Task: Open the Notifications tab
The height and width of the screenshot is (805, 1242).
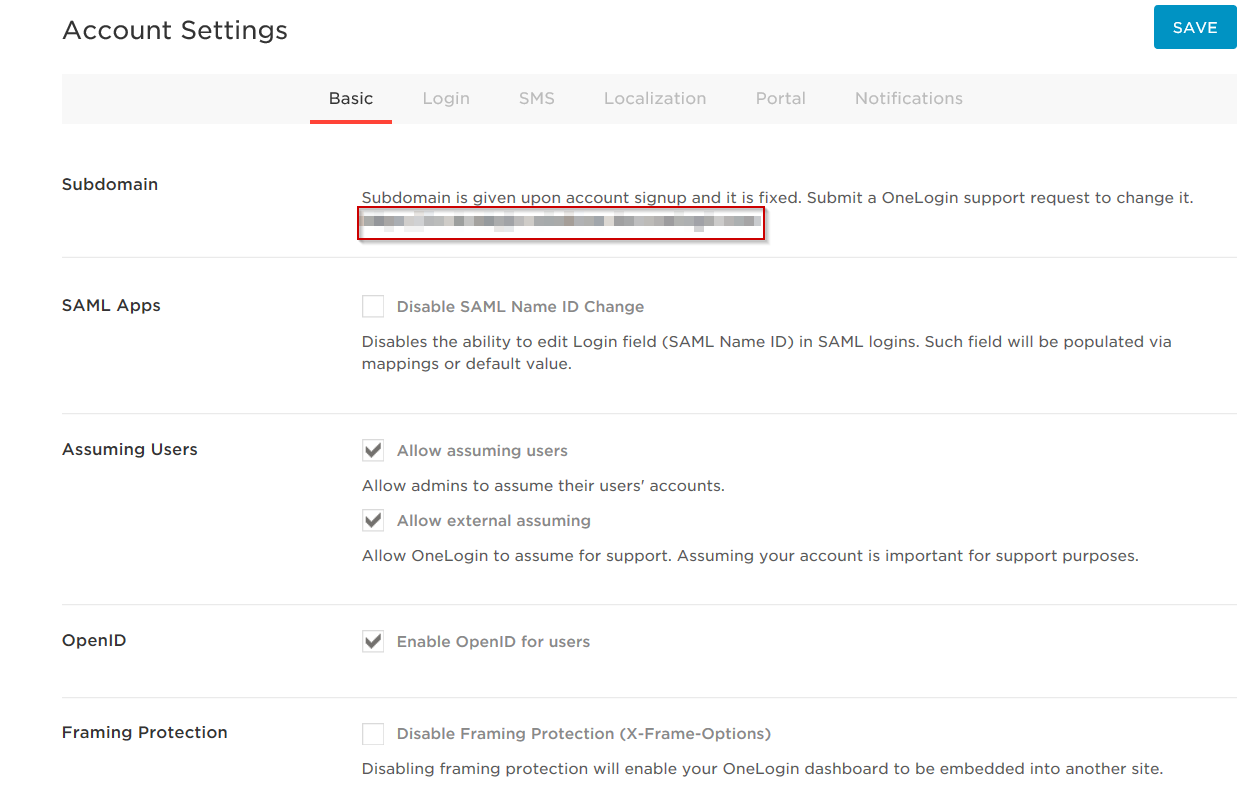Action: [909, 98]
